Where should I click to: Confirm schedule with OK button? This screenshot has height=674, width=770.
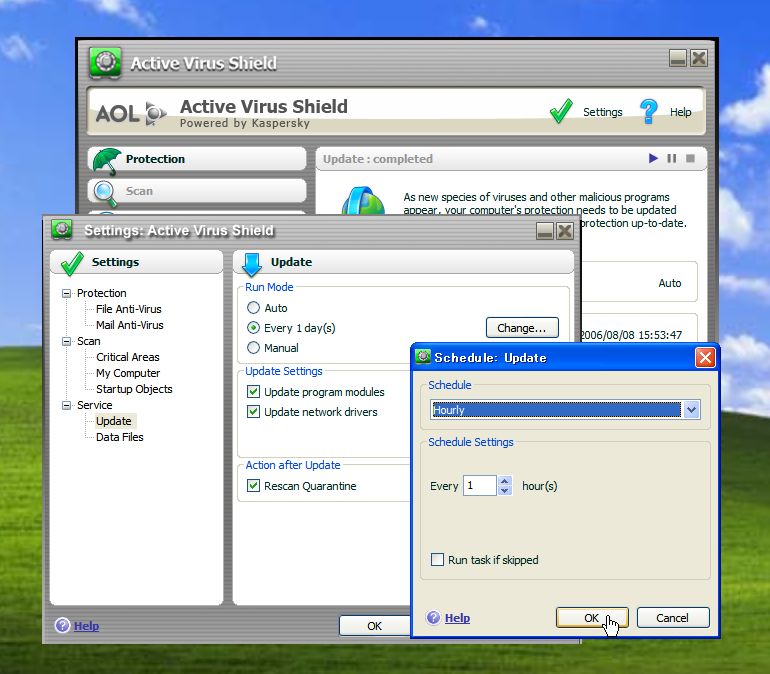tap(592, 618)
